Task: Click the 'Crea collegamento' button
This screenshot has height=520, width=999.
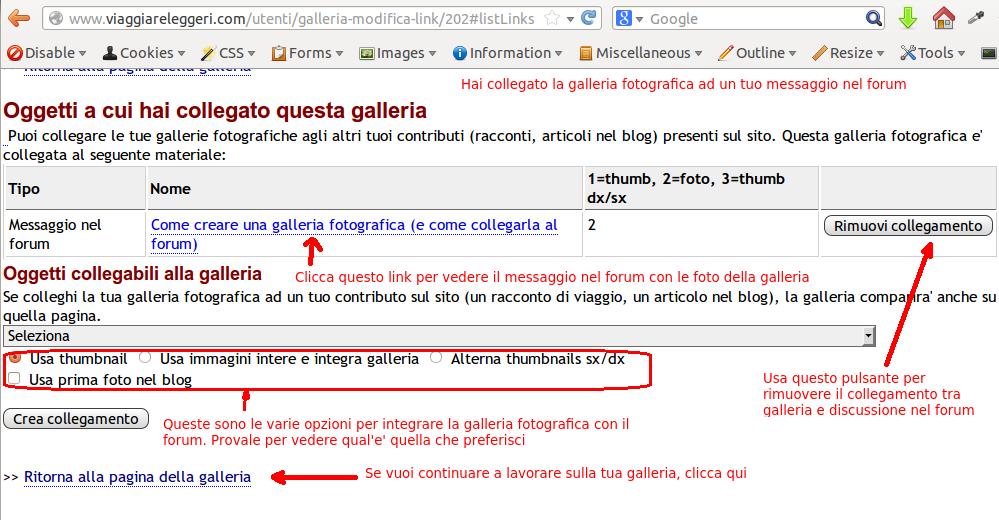Action: pos(77,419)
